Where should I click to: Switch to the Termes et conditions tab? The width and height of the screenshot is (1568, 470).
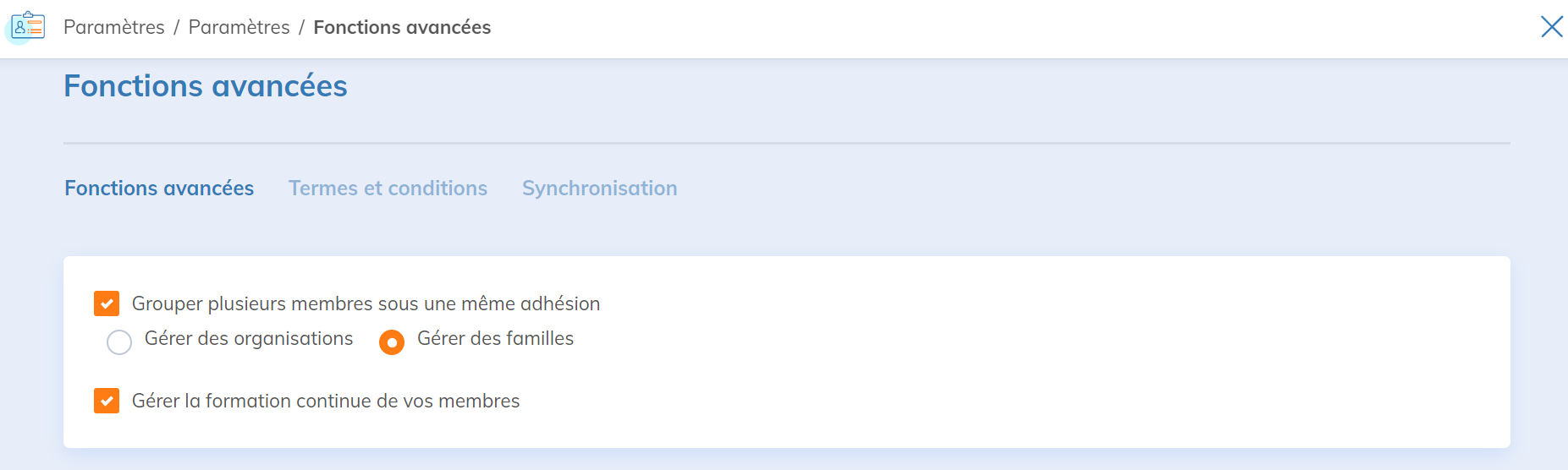[388, 189]
